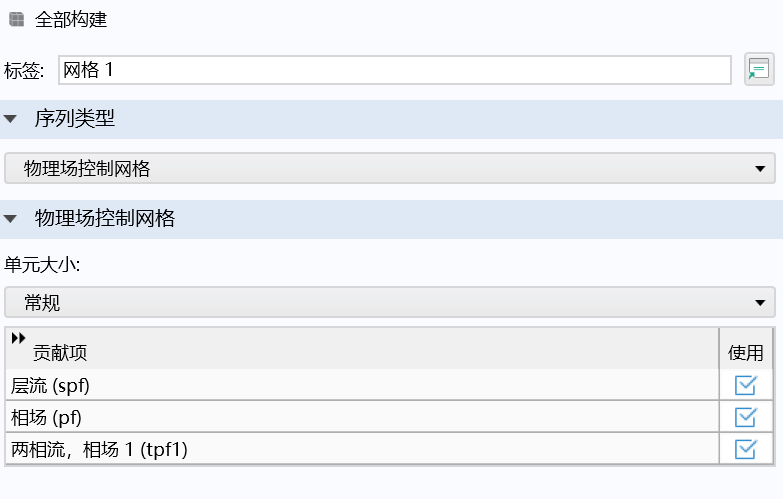783x499 pixels.
Task: Click the Build All (全部构建) mesh icon
Action: (16, 19)
